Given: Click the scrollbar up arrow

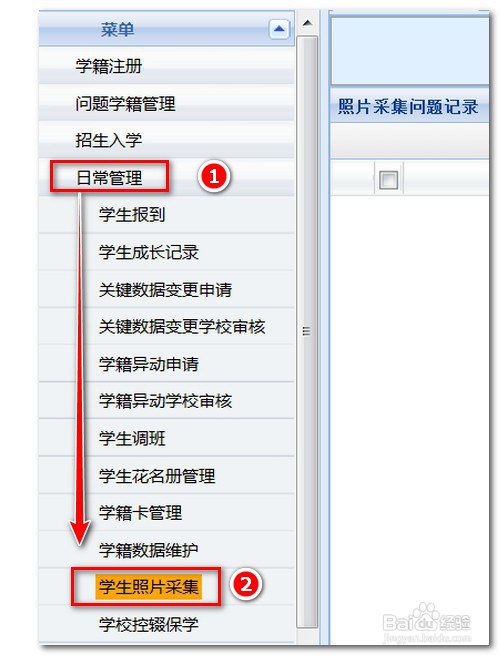Looking at the screenshot, I should click(x=307, y=23).
